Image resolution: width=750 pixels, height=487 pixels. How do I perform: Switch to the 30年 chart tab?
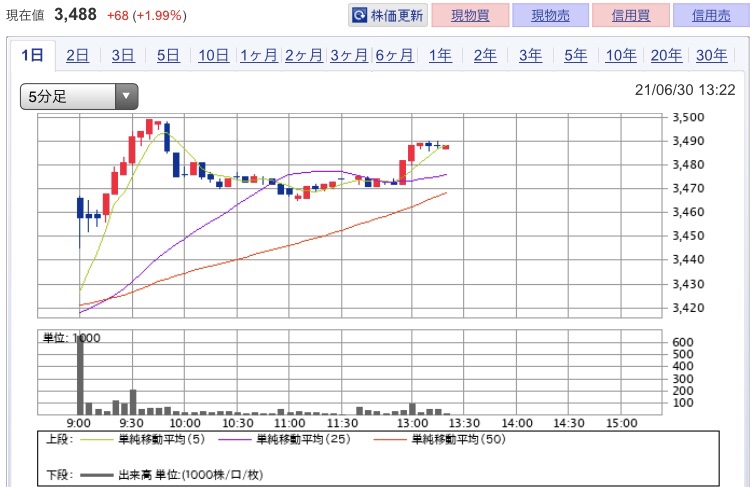click(x=712, y=55)
